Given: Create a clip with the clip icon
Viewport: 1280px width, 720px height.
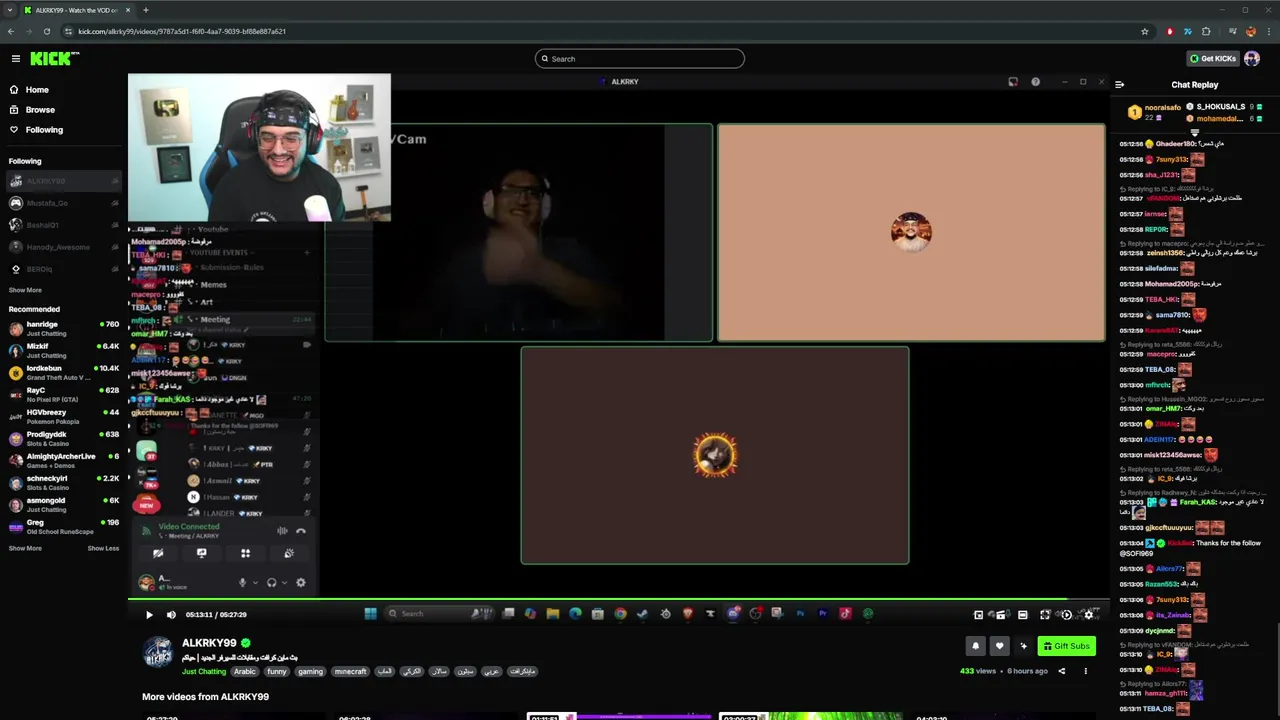Looking at the screenshot, I should click(1000, 615).
